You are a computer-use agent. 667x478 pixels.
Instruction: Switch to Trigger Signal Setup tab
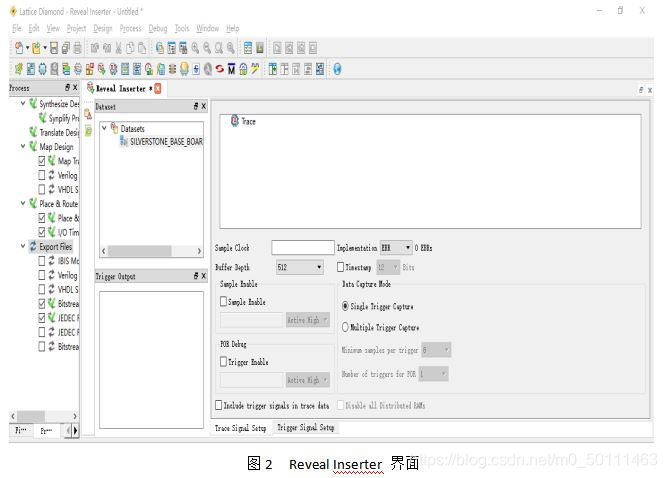click(305, 427)
